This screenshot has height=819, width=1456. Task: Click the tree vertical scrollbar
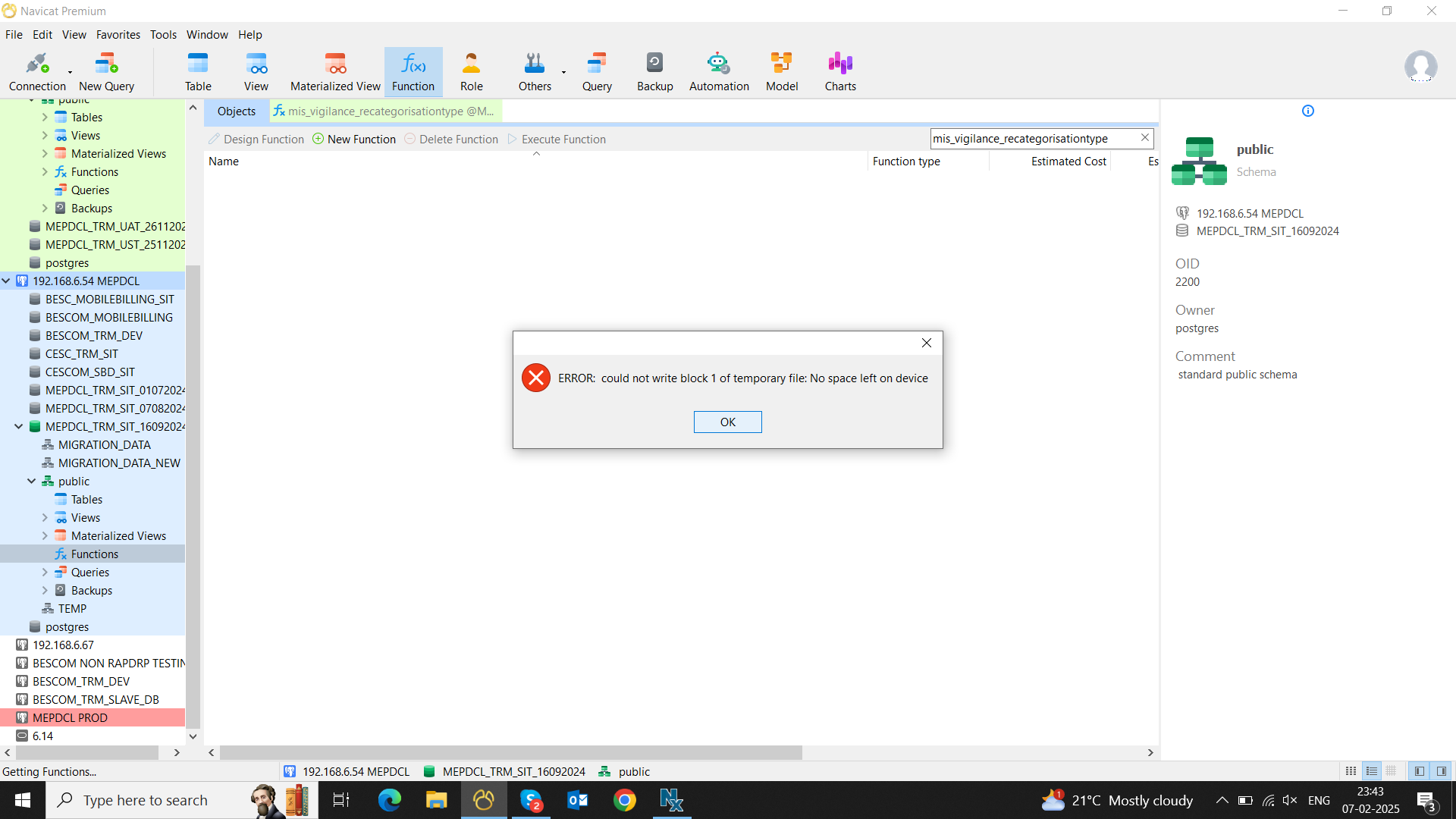point(193,497)
